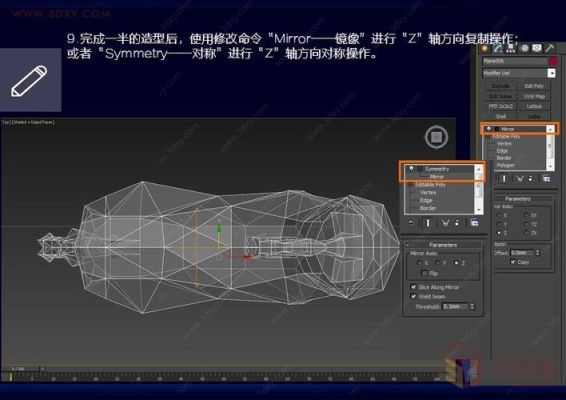The height and width of the screenshot is (400, 566).
Task: Enable the Flip checkbox
Action: (424, 273)
